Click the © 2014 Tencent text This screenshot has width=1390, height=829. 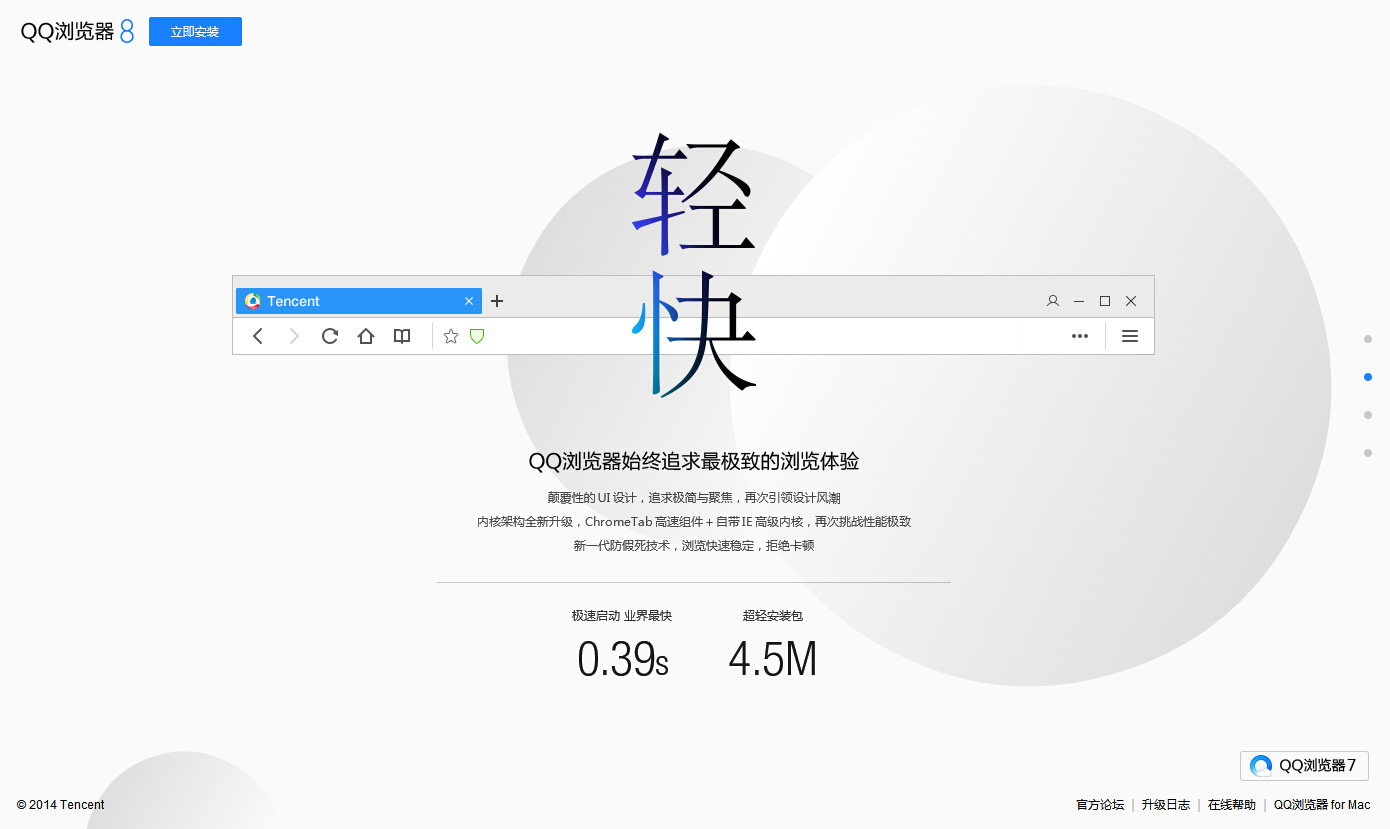click(61, 805)
